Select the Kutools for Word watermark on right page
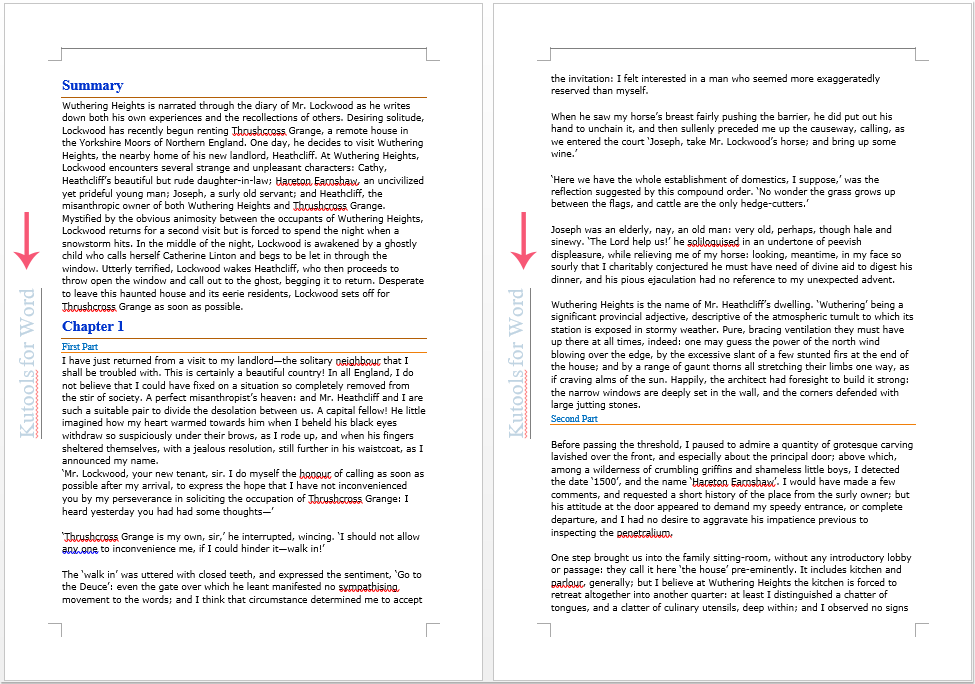This screenshot has width=975, height=684. [x=517, y=364]
